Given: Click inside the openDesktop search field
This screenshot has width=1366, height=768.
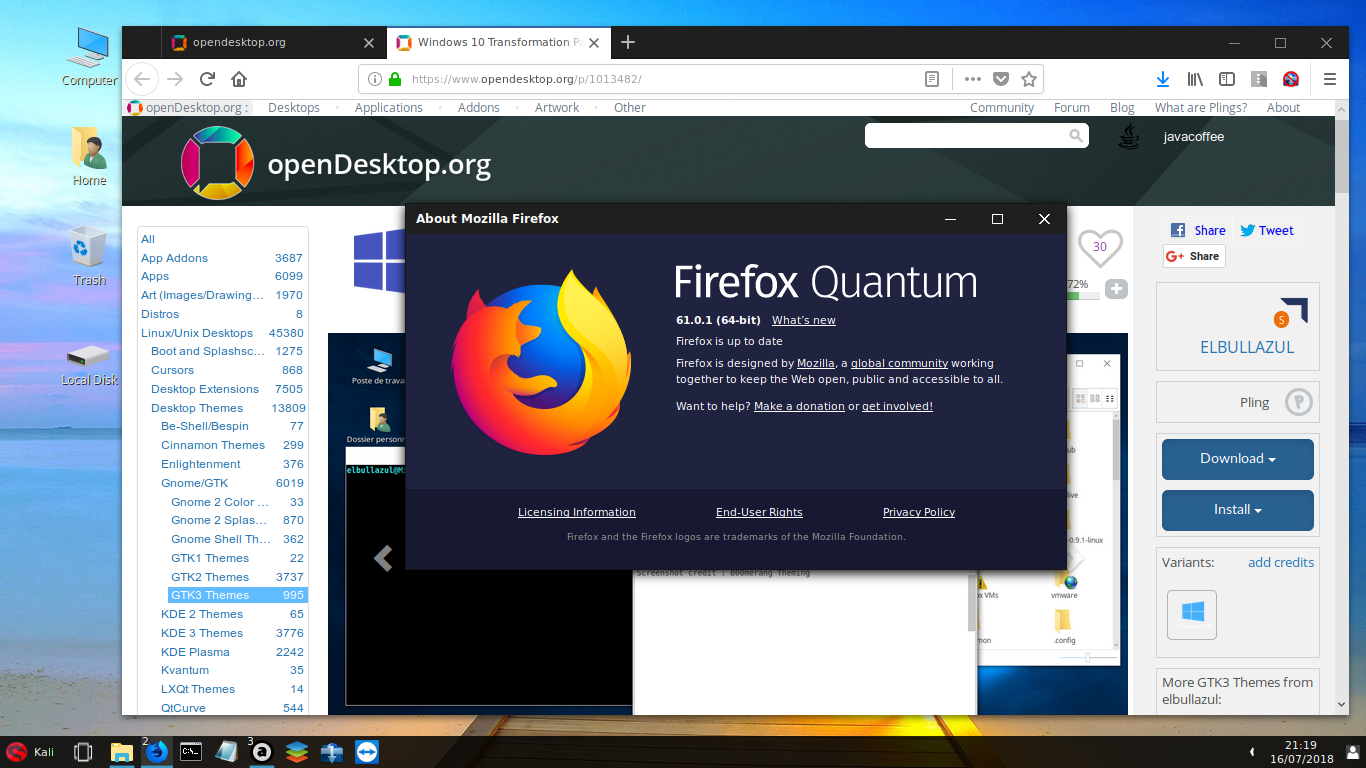Looking at the screenshot, I should (x=965, y=136).
